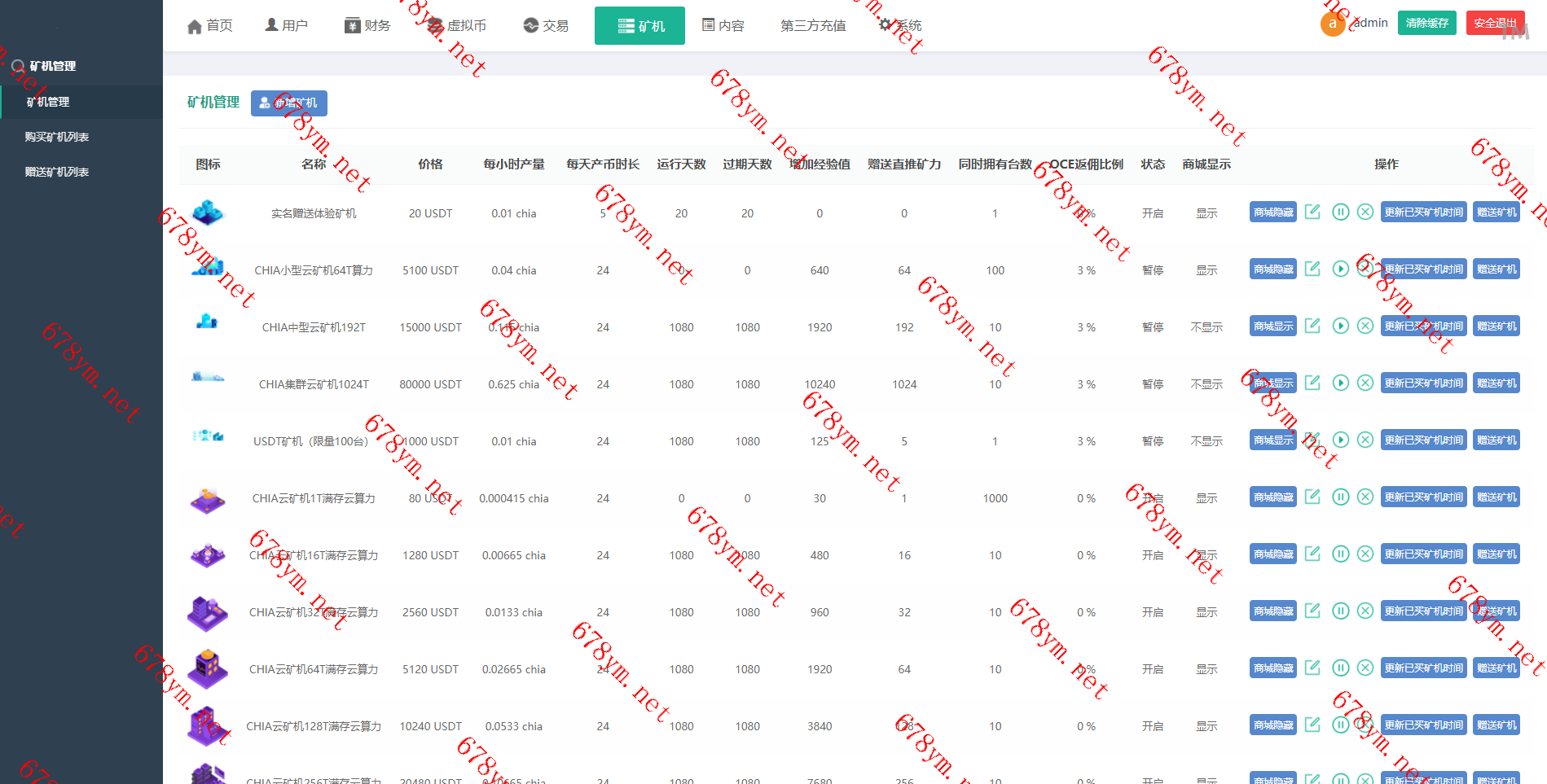Click the CHIA云矿机128T miner thumbnail image
Image resolution: width=1547 pixels, height=784 pixels.
pyautogui.click(x=207, y=725)
